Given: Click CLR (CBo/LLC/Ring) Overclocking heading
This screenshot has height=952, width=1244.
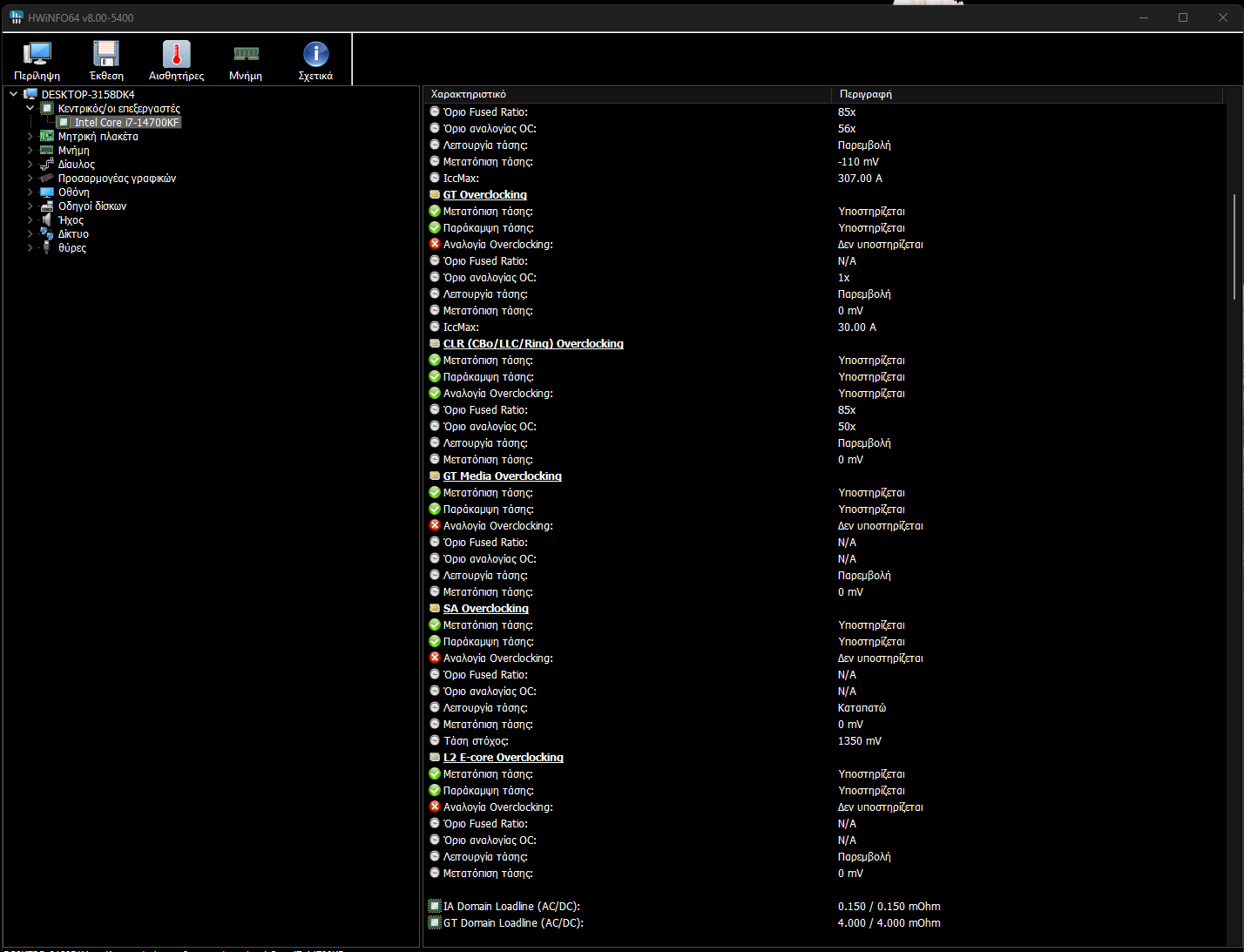Looking at the screenshot, I should 533,344.
